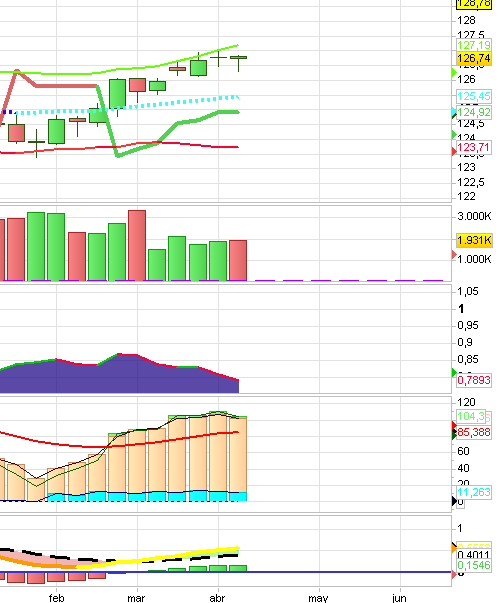The width and height of the screenshot is (499, 603).
Task: Click the 122,5 price axis tick
Action: 471,182
